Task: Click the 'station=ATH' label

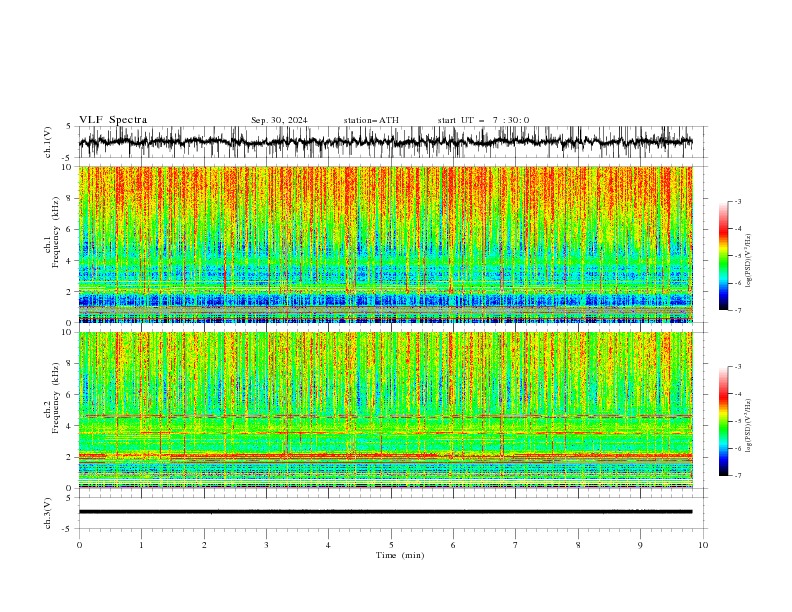Action: pyautogui.click(x=371, y=120)
